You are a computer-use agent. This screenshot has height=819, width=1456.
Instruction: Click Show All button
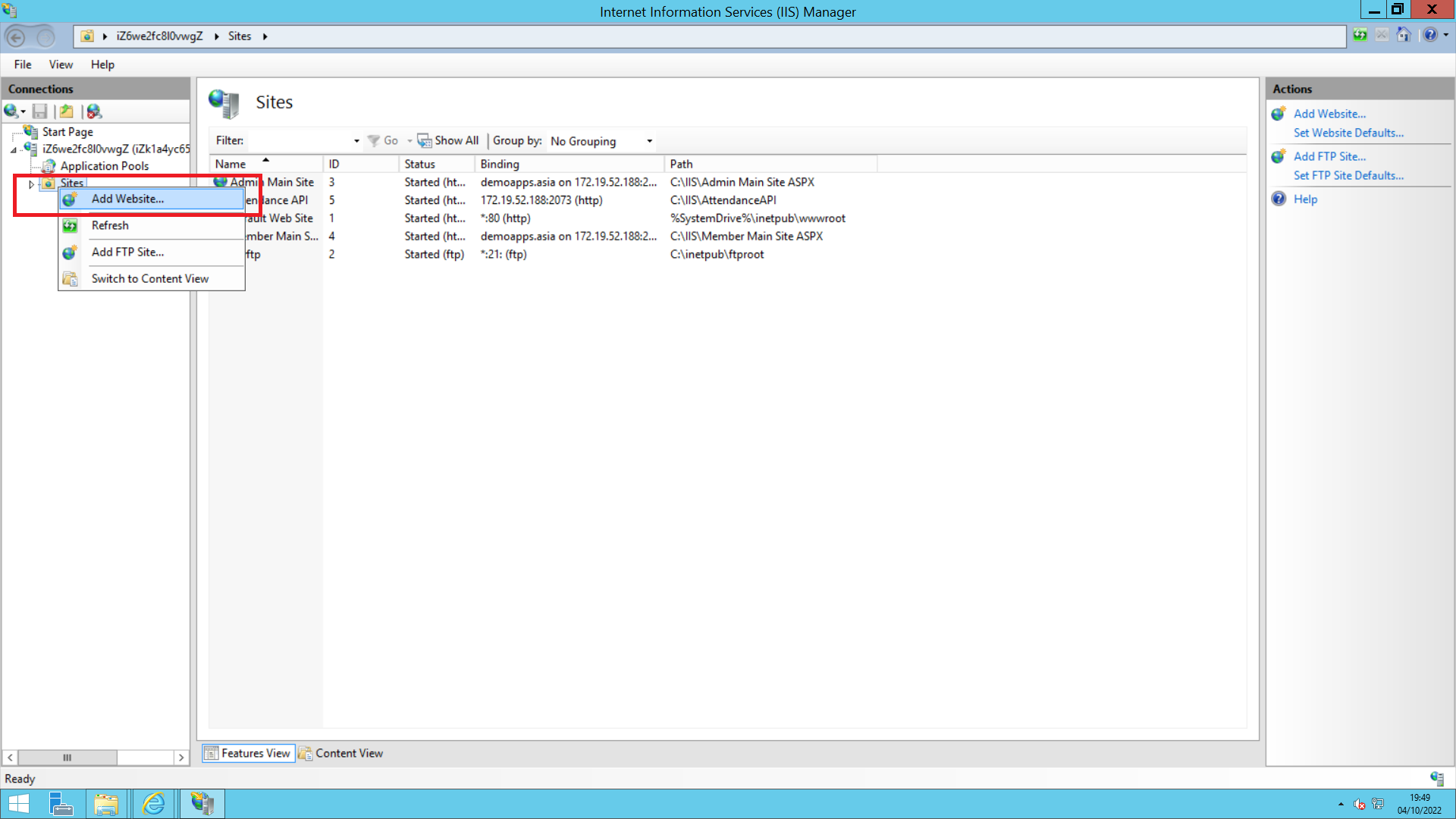(x=448, y=140)
